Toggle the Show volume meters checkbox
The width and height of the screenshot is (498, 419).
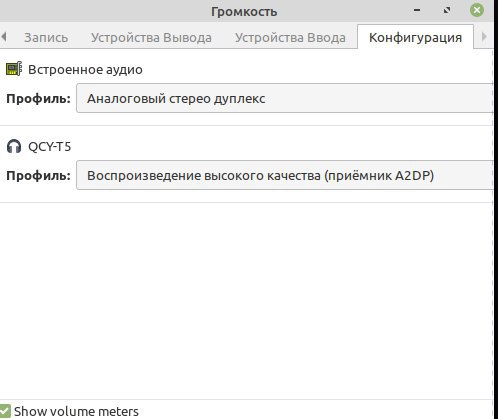5,411
